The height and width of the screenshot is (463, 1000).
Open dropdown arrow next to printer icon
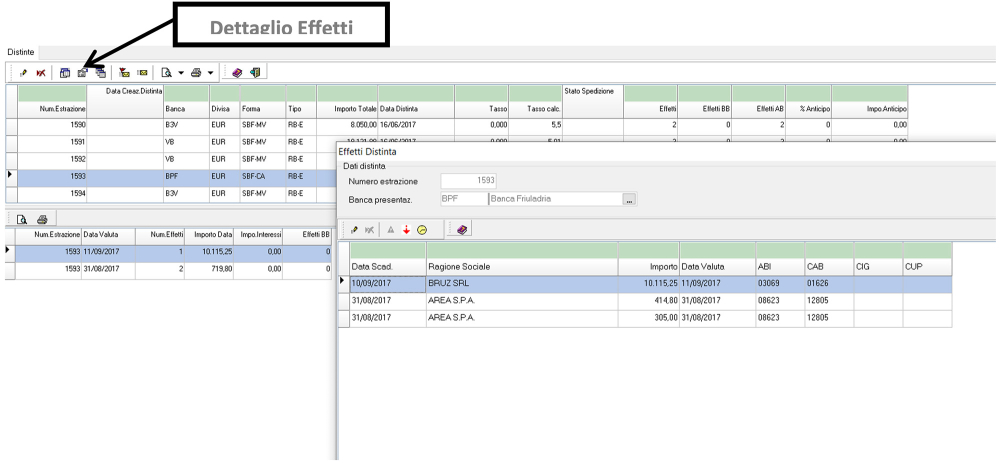pyautogui.click(x=211, y=73)
